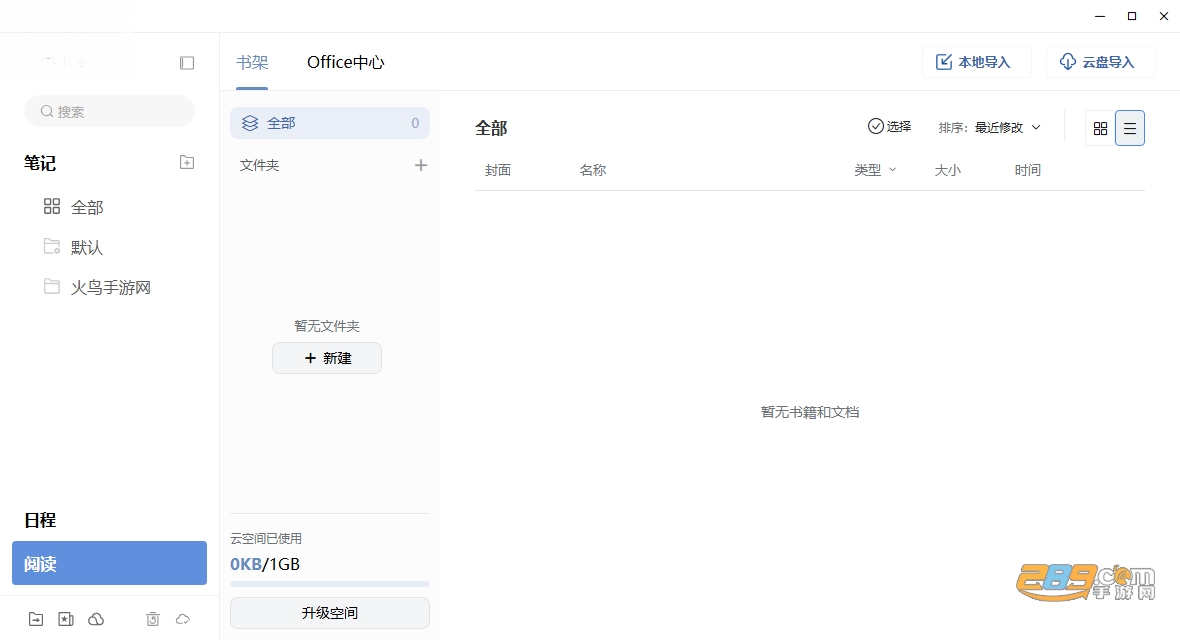Switch to list view
This screenshot has width=1180, height=640.
1130,128
